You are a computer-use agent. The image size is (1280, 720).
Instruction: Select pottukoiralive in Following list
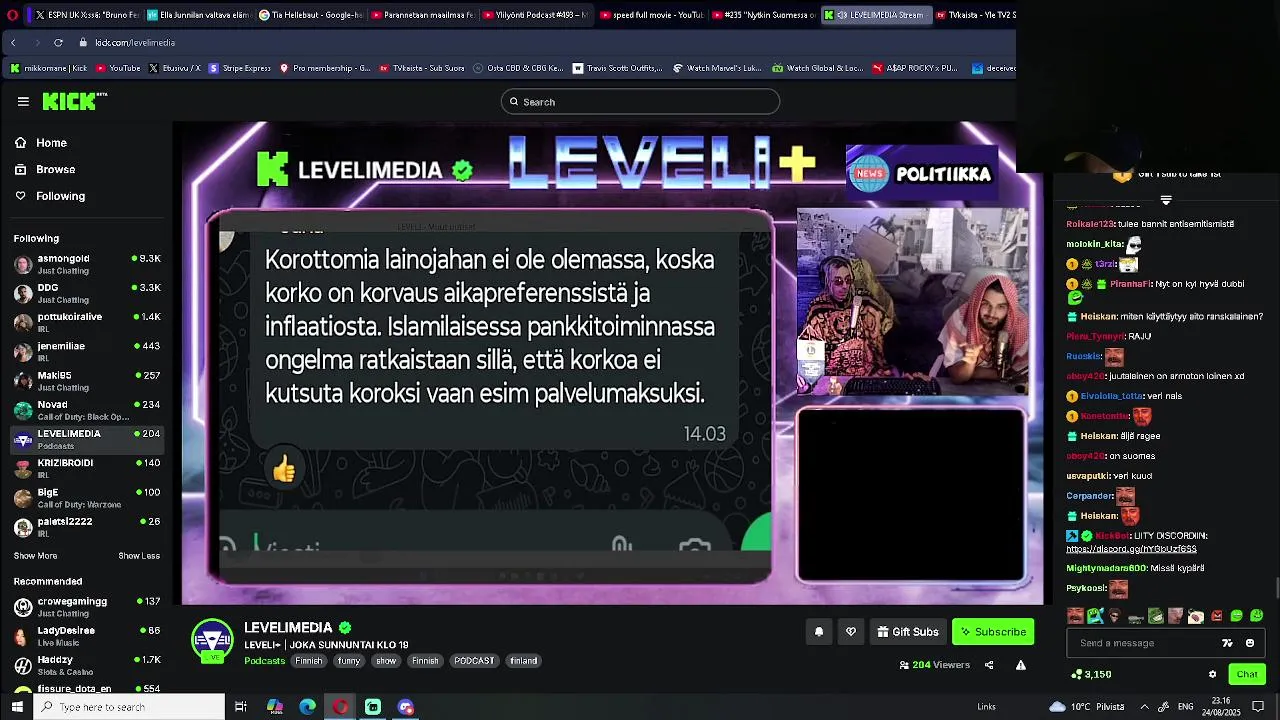(x=87, y=322)
